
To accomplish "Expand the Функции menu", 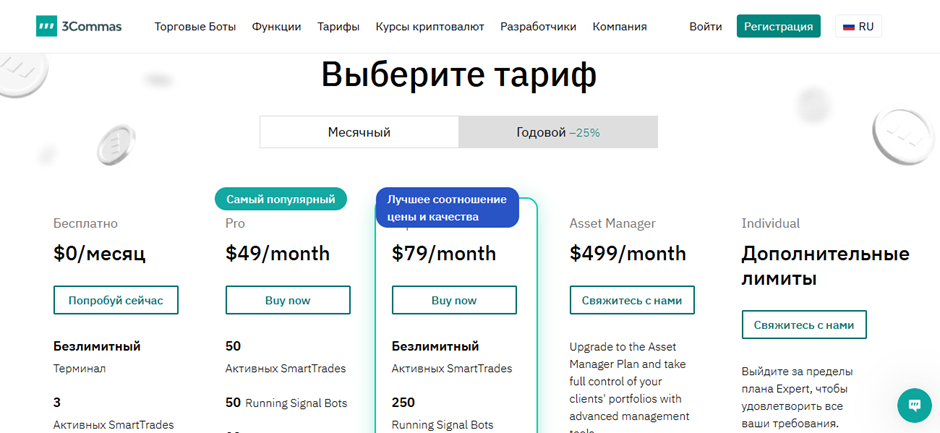I will point(276,26).
